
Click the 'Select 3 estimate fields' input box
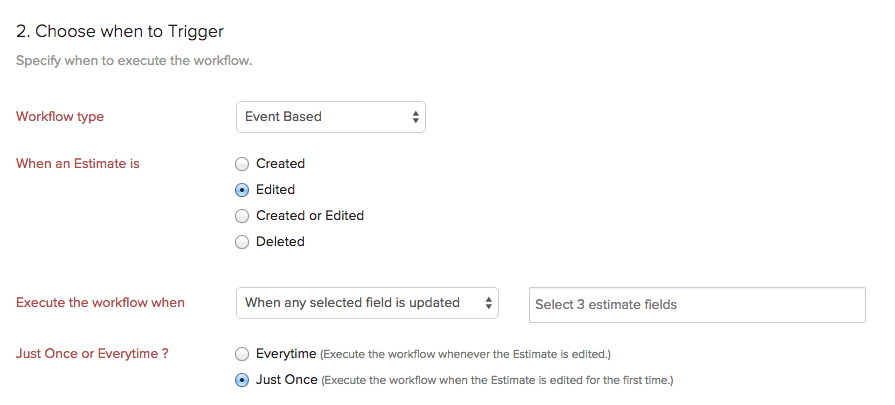[x=696, y=305]
